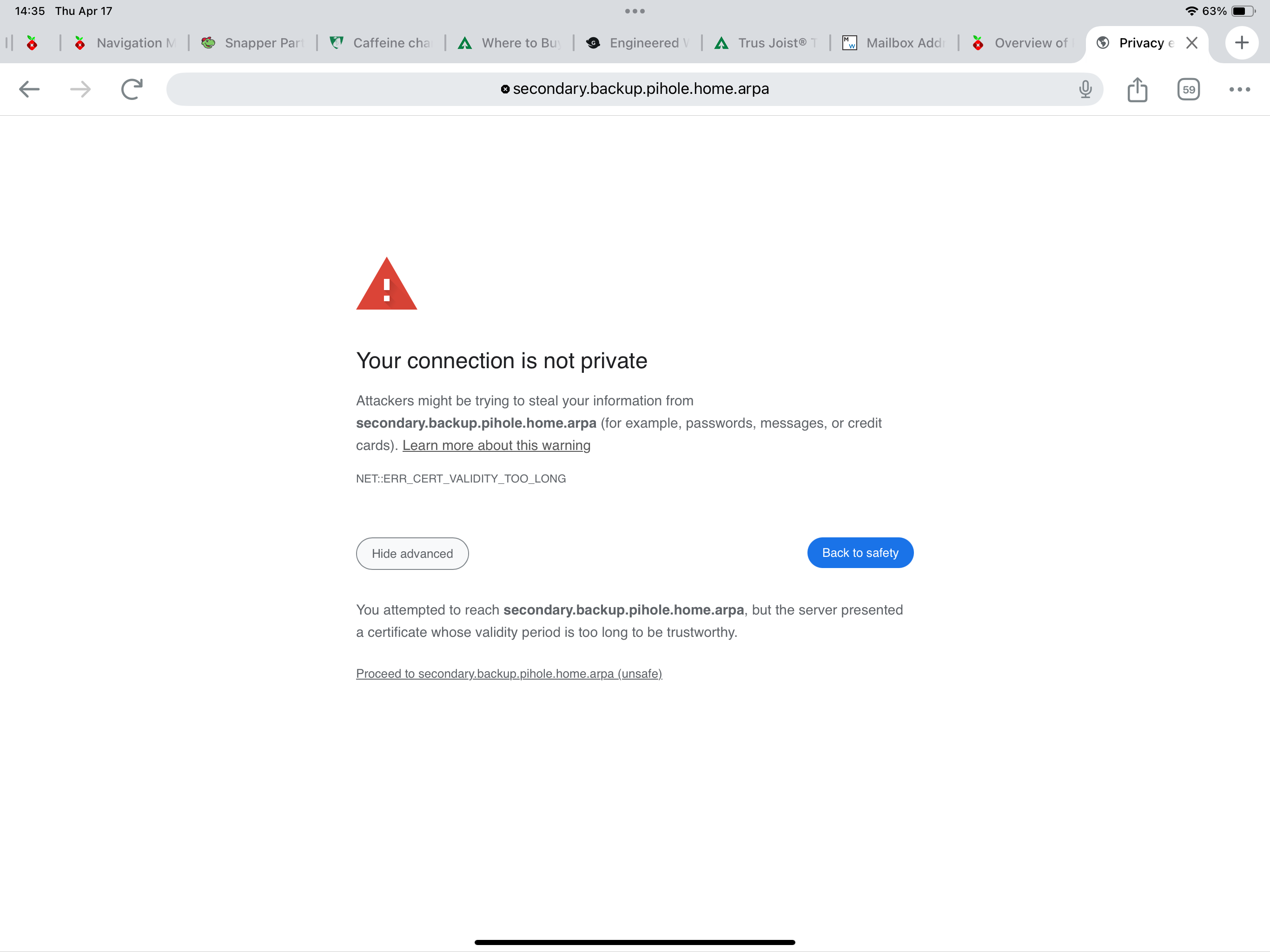Close the Privacy error tab
The image size is (1270, 952).
(1191, 43)
